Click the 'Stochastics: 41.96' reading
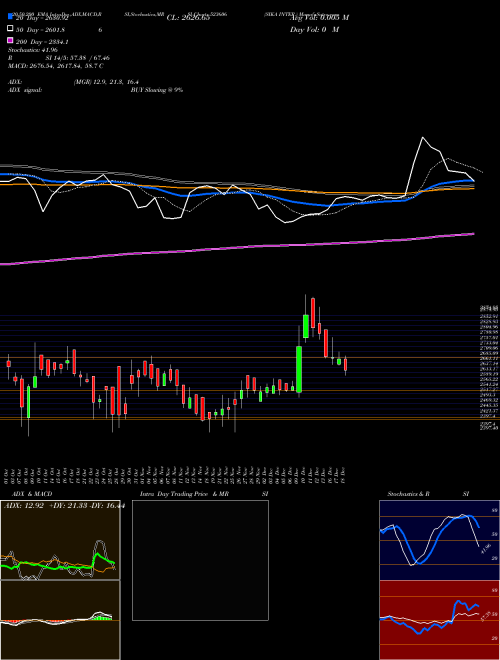The width and height of the screenshot is (500, 660). 33,50
